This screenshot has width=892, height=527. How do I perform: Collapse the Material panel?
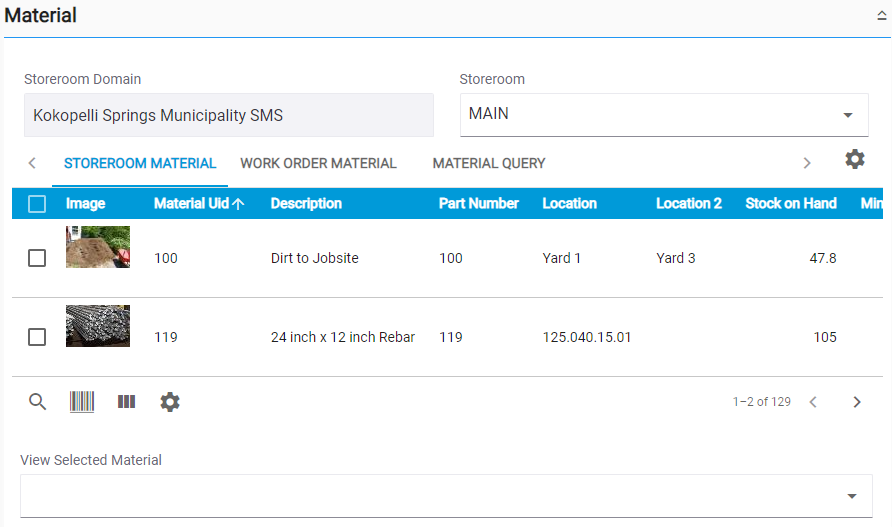tap(882, 17)
